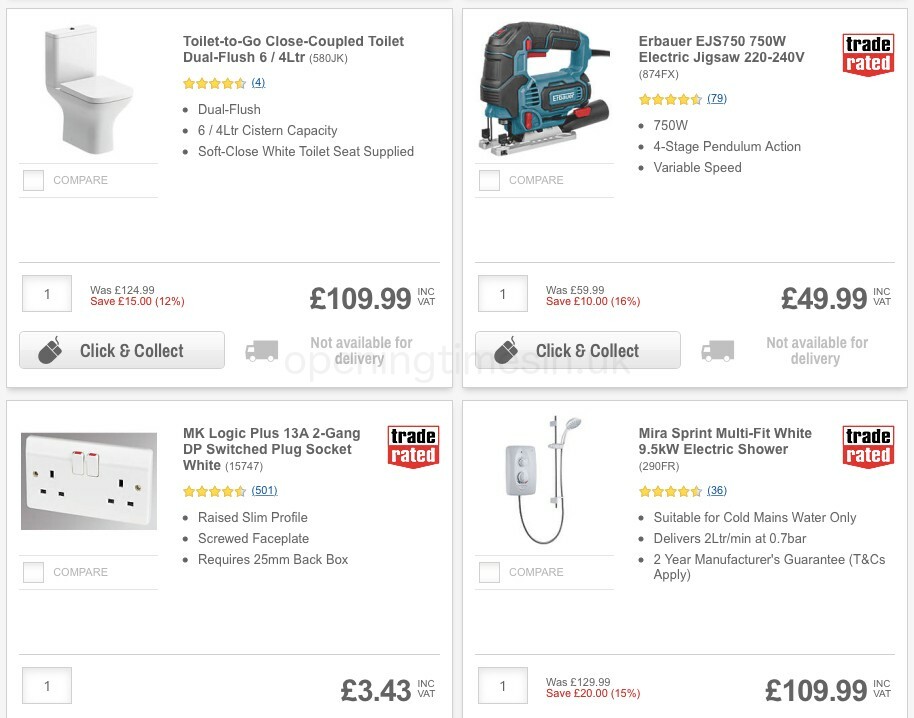914x718 pixels.
Task: Click the mouse icon in the toilet's Click & Collect button
Action: point(51,350)
